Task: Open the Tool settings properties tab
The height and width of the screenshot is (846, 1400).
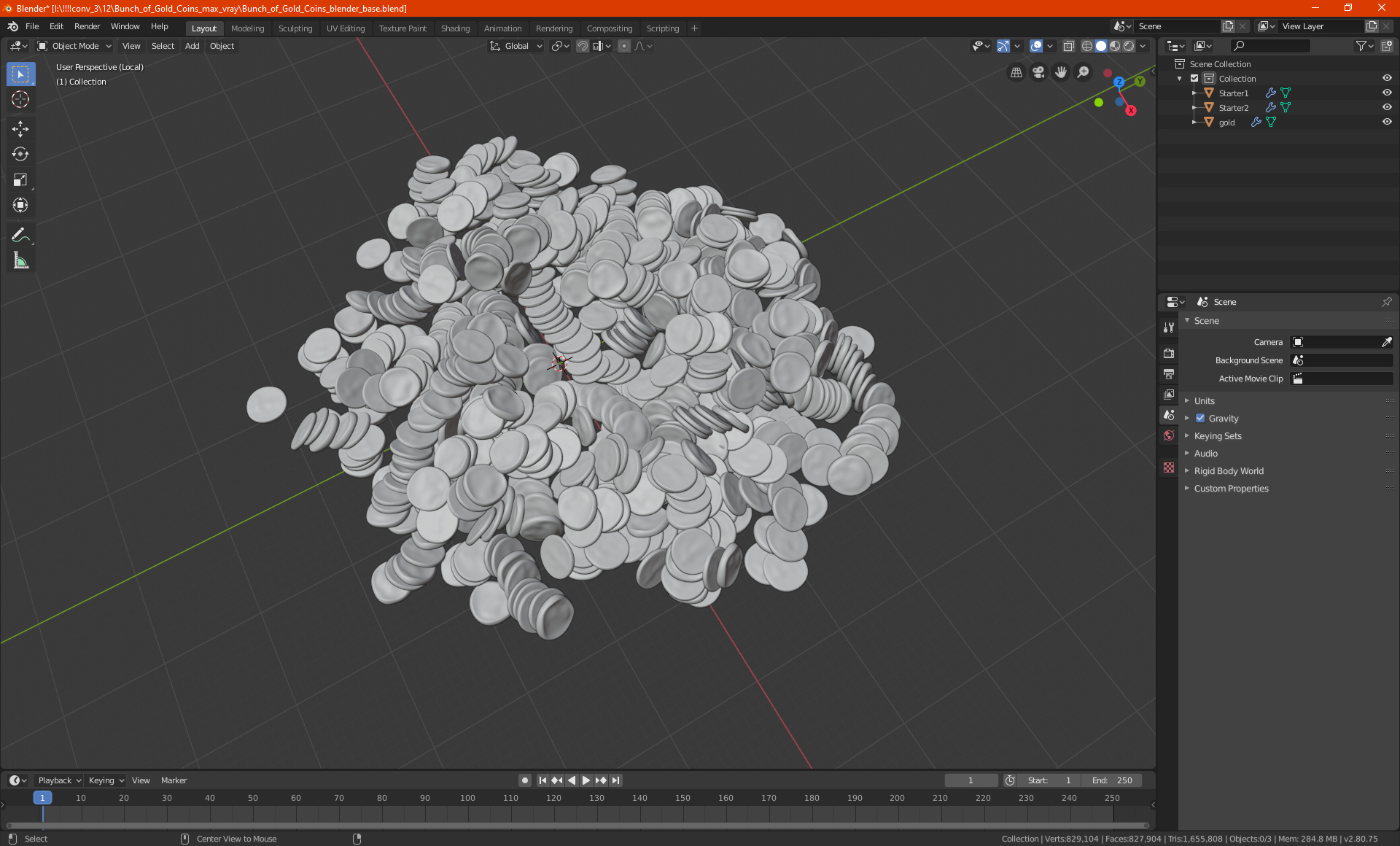Action: (1169, 327)
